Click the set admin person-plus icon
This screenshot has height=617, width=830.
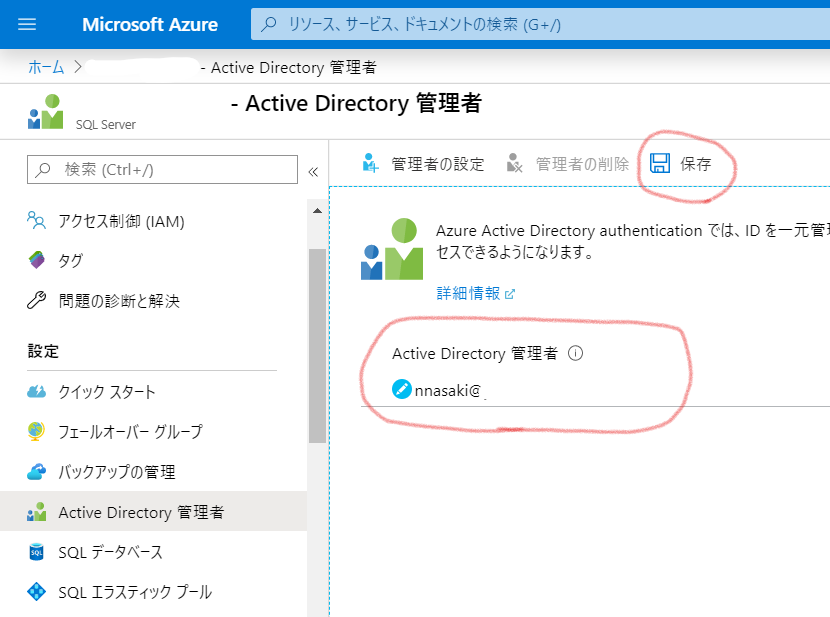click(371, 163)
